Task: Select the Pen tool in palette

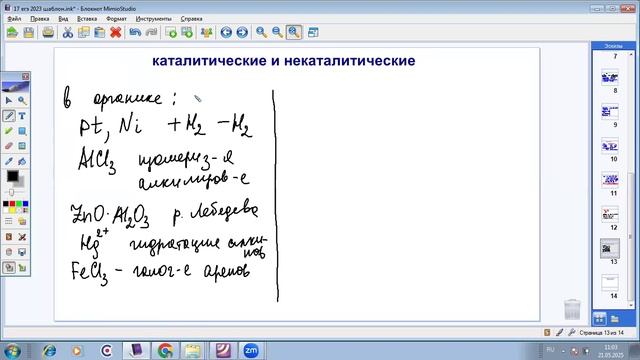Action: [x=9, y=116]
